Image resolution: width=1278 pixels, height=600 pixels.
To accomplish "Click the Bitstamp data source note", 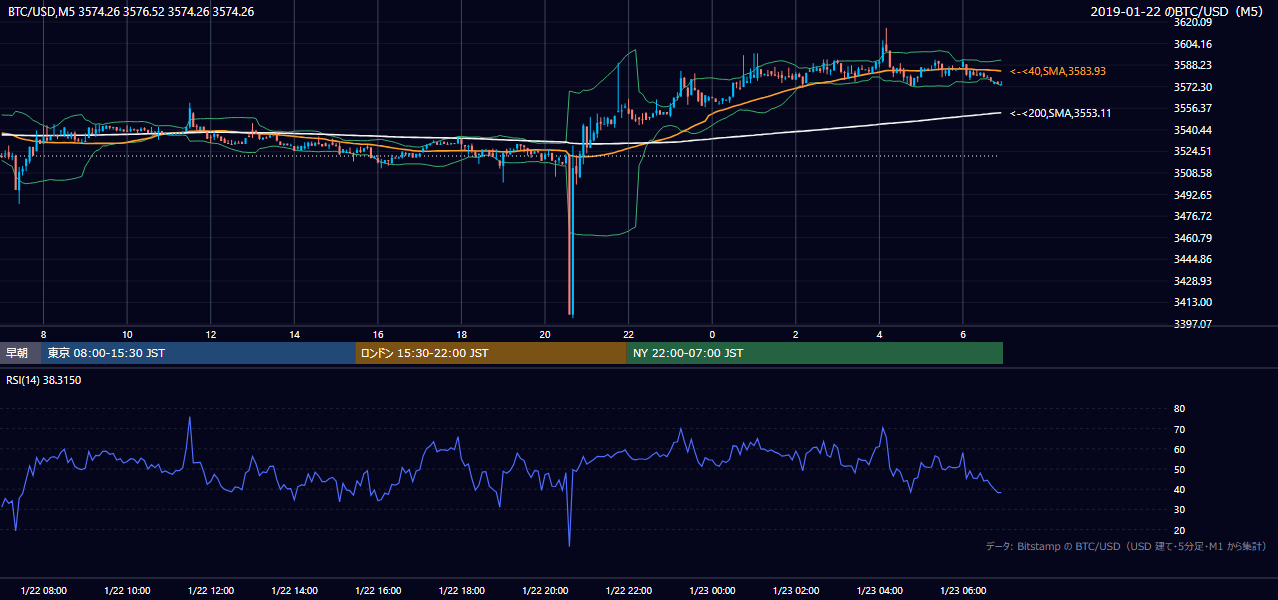I will click(x=1127, y=547).
